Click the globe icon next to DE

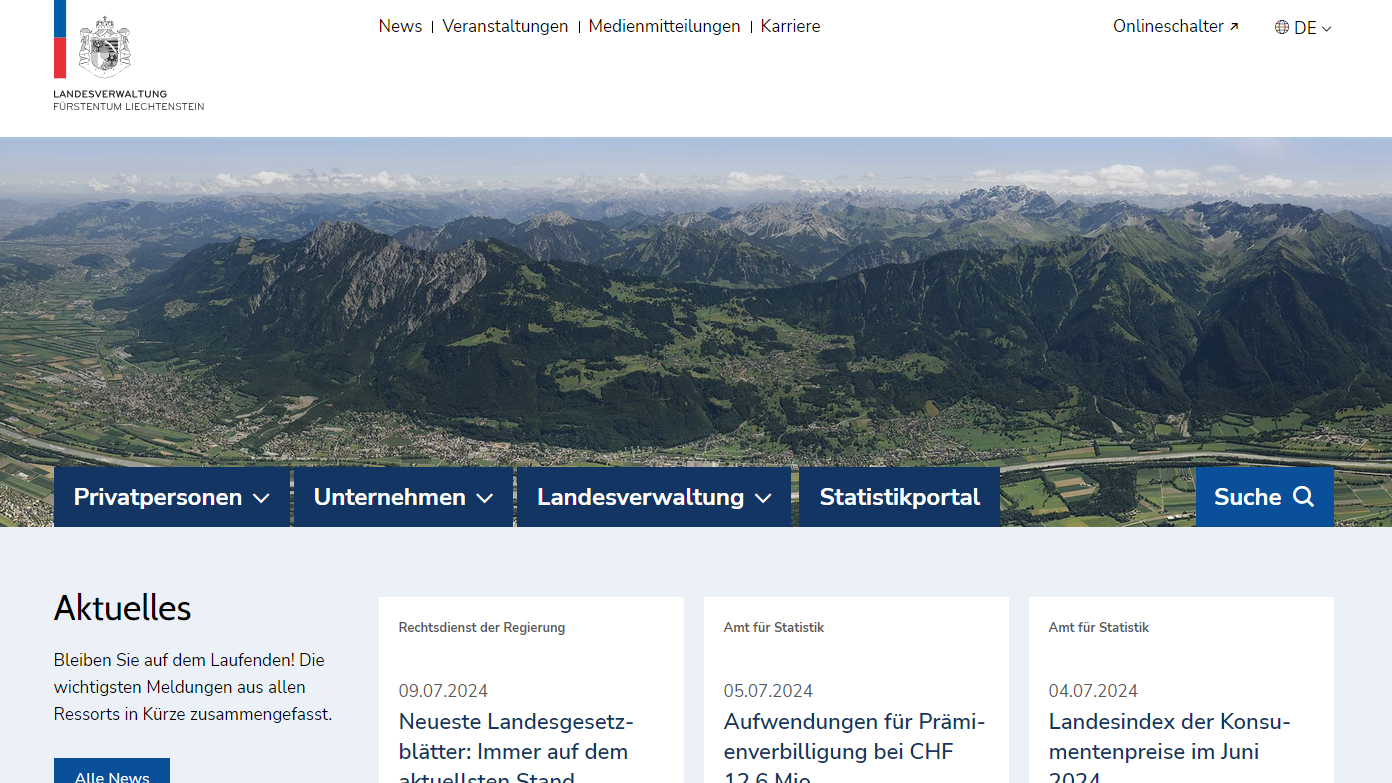point(1281,27)
